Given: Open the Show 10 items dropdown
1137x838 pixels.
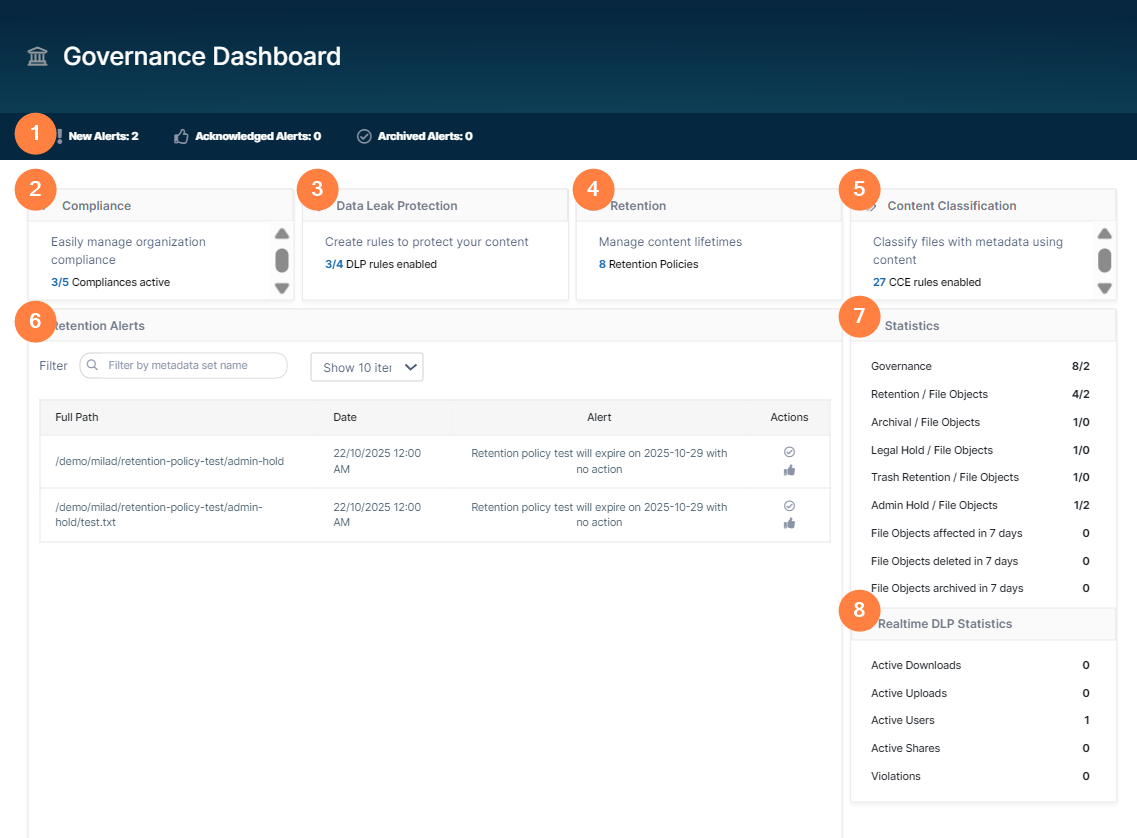Looking at the screenshot, I should tap(367, 367).
